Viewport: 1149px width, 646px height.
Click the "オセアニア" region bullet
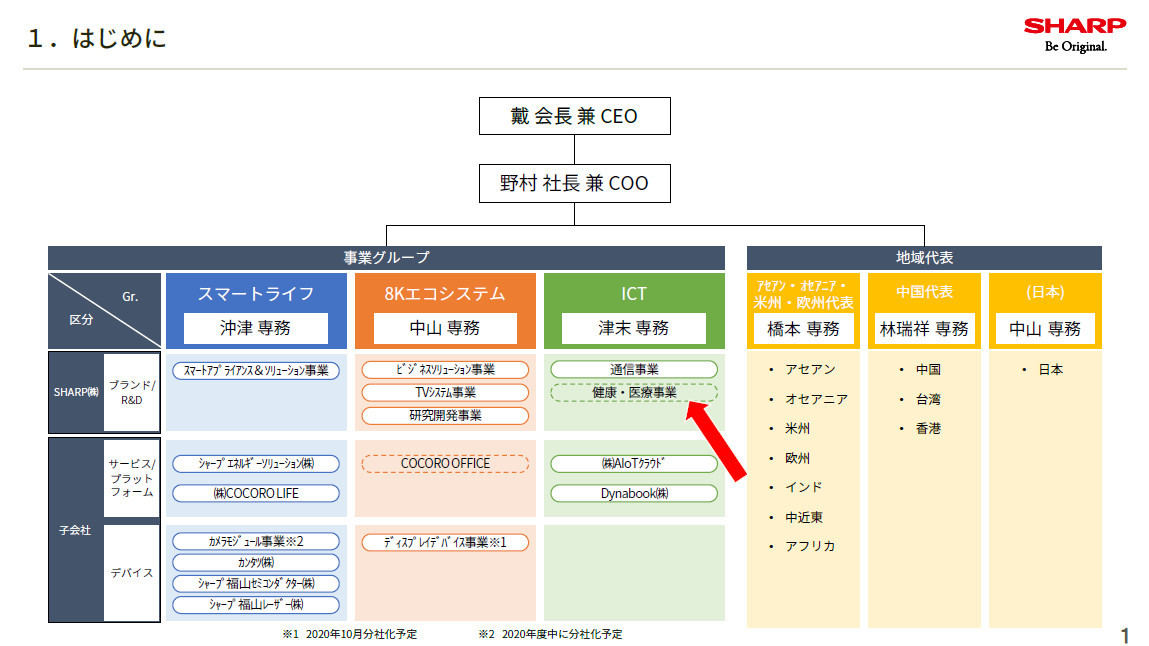click(816, 399)
